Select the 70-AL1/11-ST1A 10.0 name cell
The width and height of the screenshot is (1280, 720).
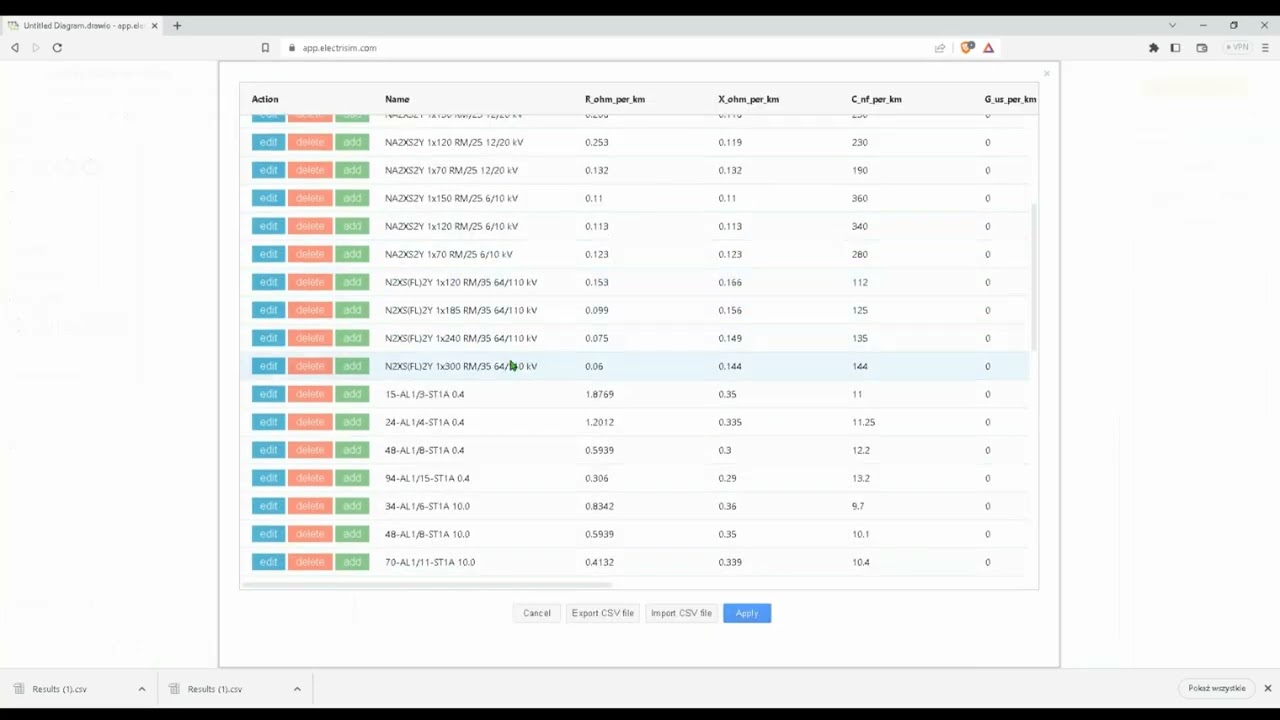[x=430, y=562]
